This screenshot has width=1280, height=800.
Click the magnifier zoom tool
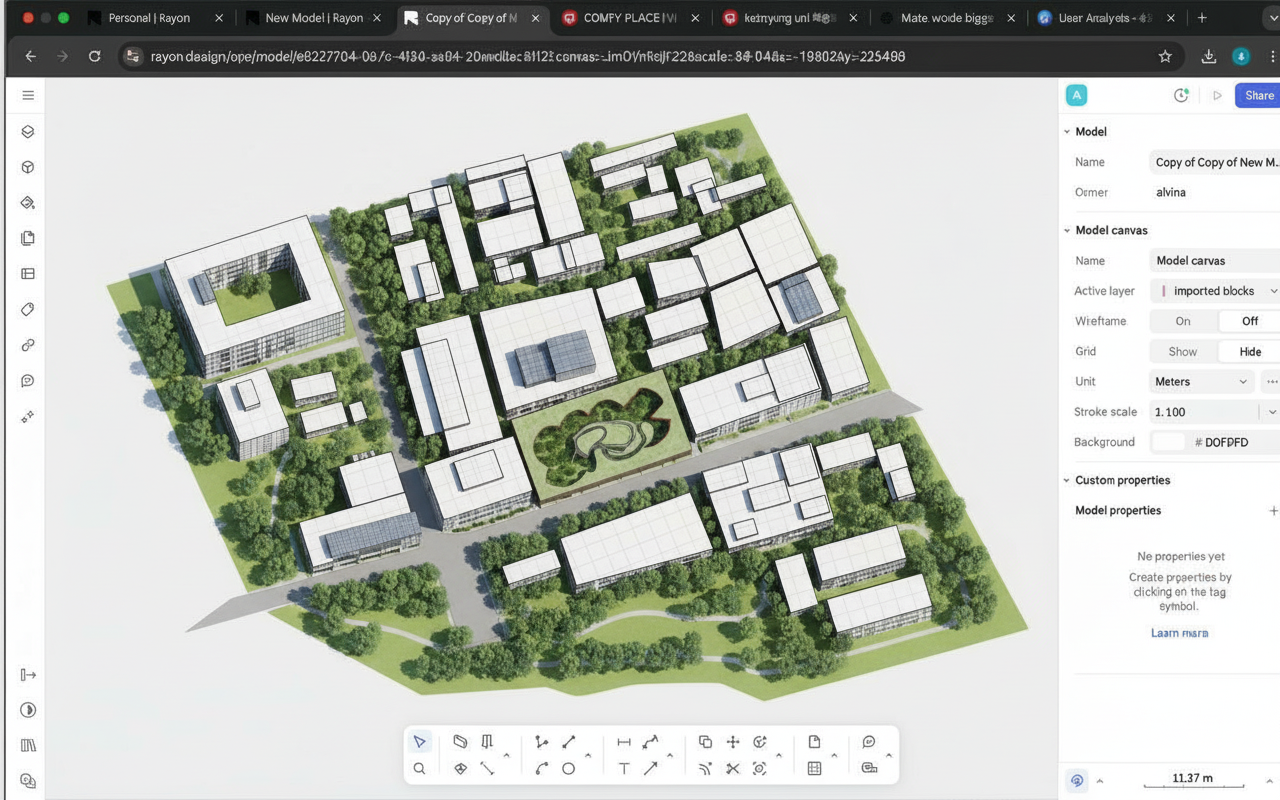pyautogui.click(x=420, y=768)
